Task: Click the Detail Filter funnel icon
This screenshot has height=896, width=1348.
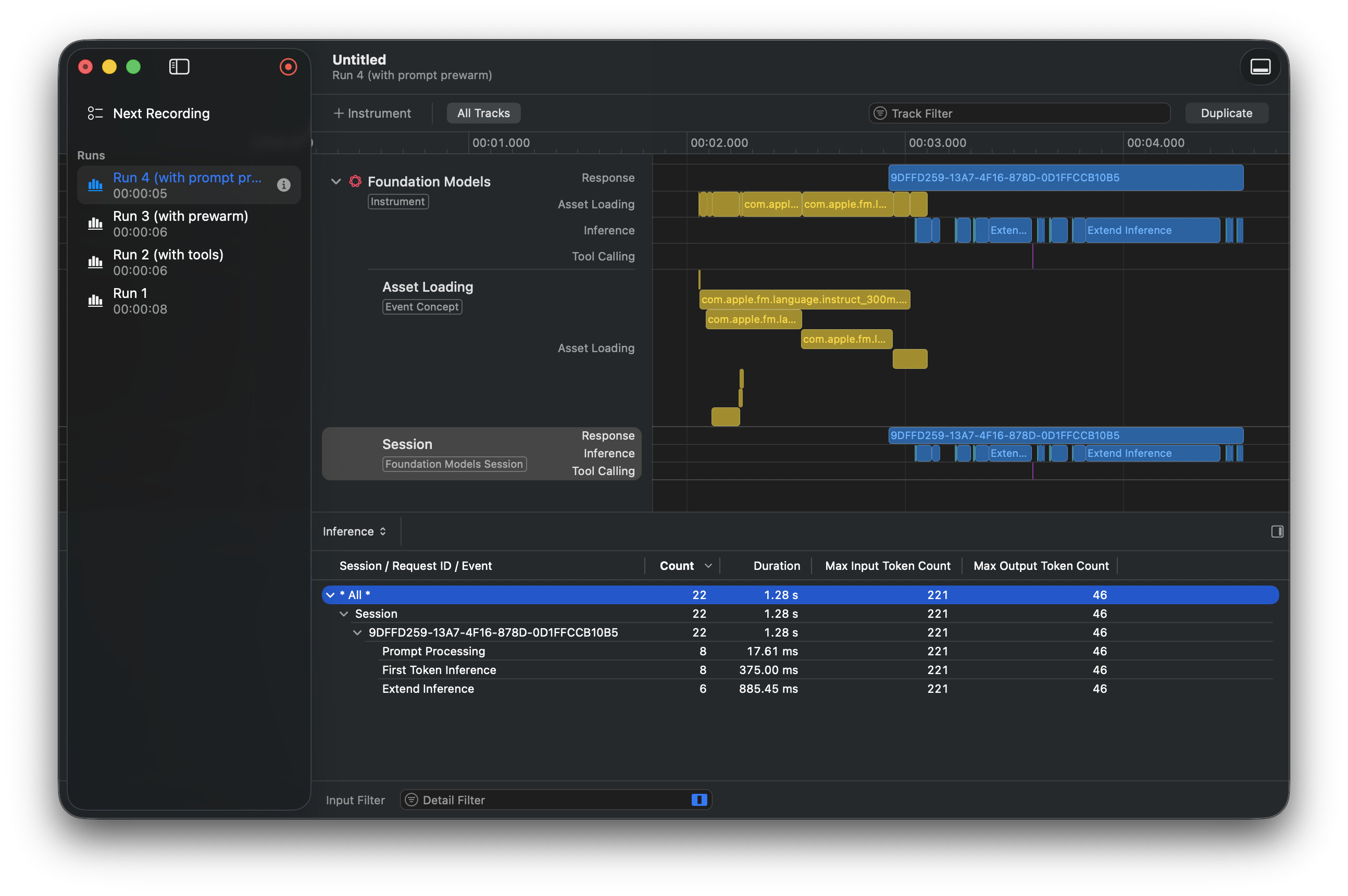Action: tap(411, 800)
